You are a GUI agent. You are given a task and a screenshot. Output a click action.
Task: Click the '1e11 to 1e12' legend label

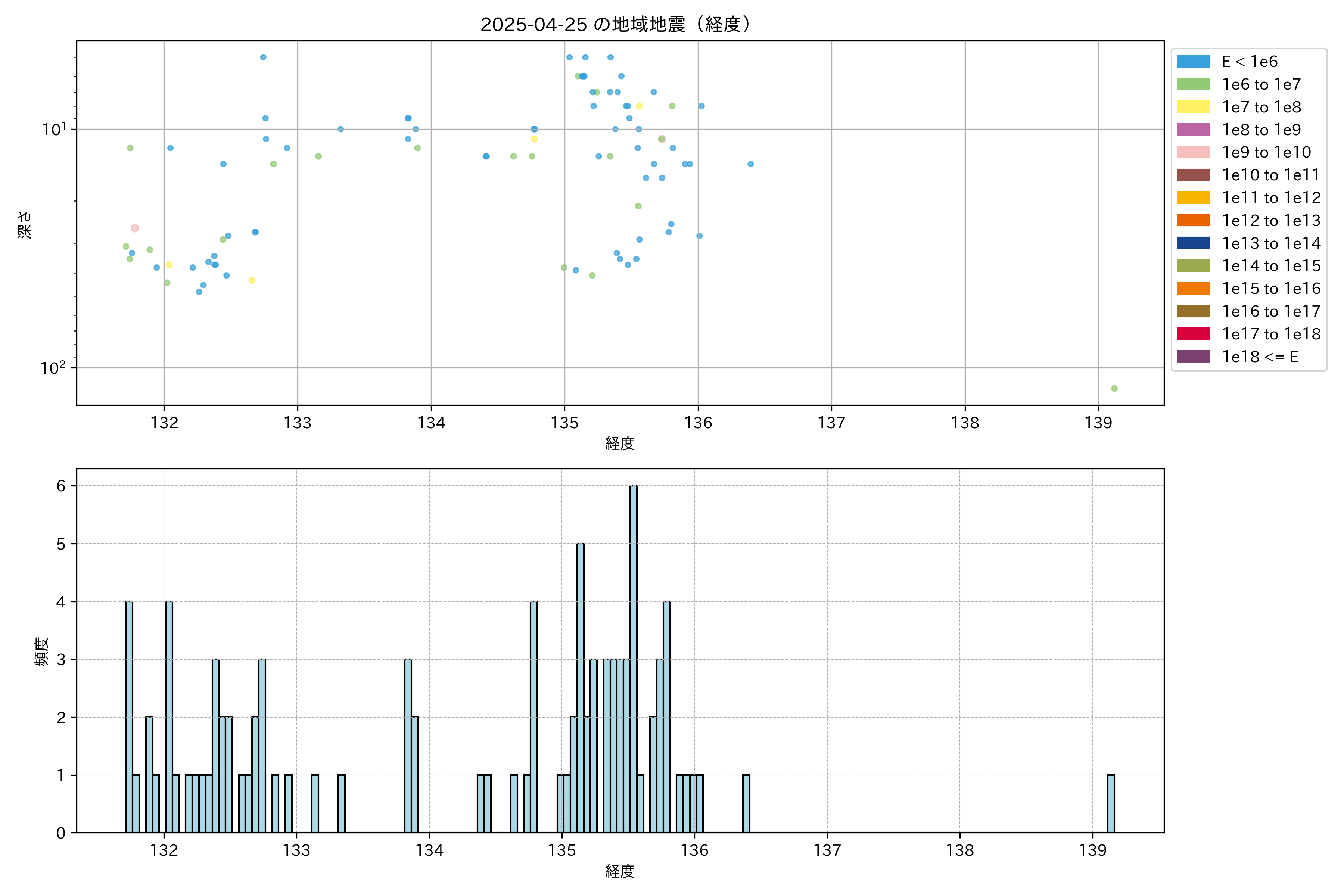(1271, 198)
